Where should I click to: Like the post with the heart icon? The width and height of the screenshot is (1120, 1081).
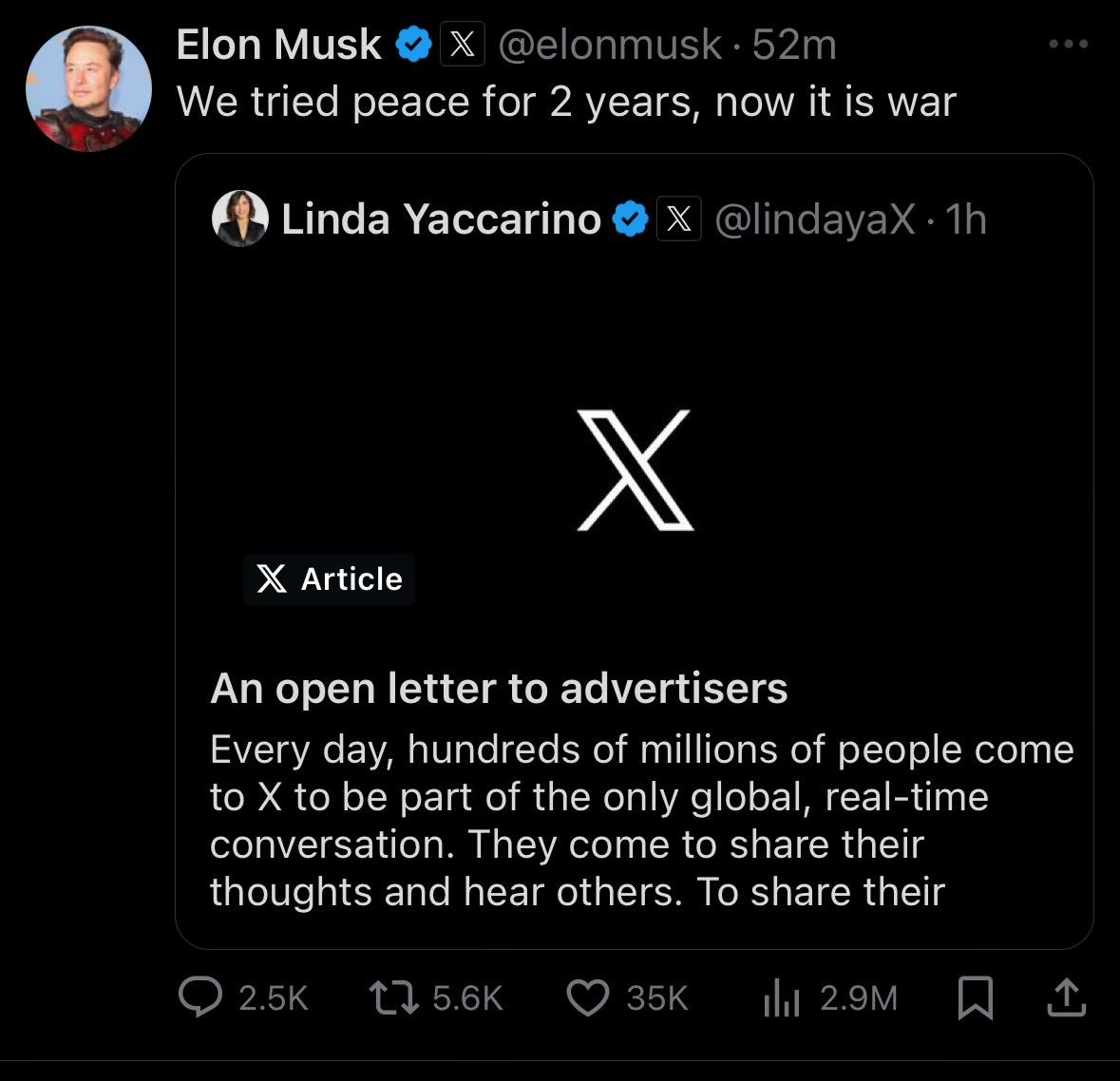[x=587, y=998]
